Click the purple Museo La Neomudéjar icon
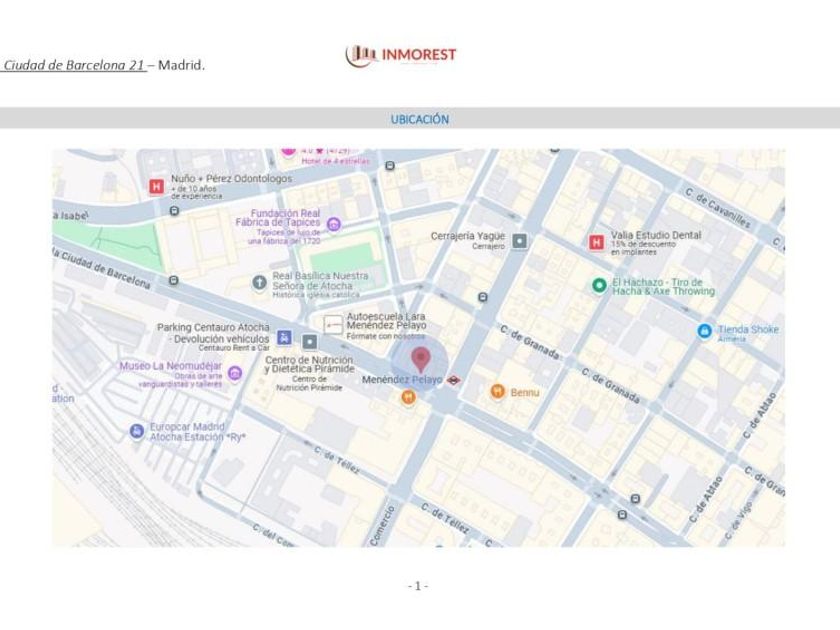Image resolution: width=840 pixels, height=630 pixels. tap(235, 373)
